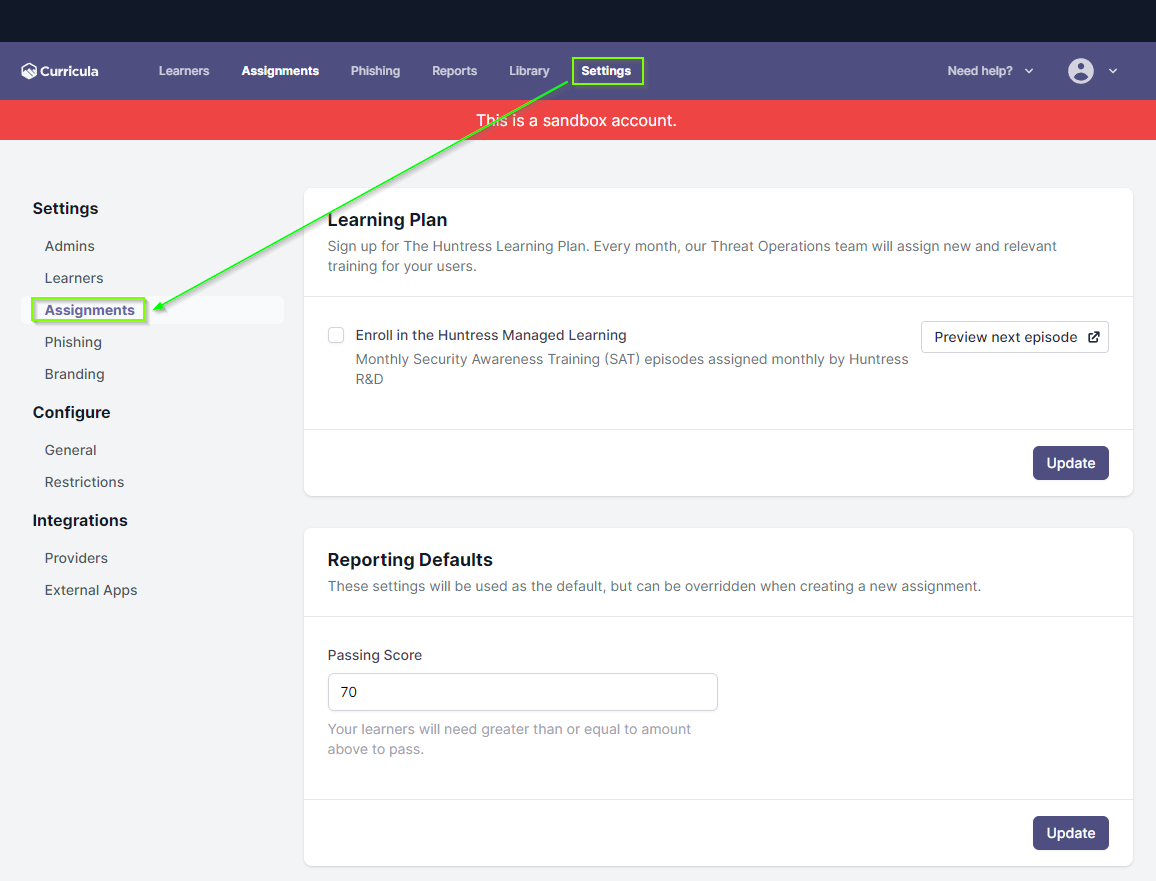This screenshot has width=1156, height=881.
Task: Click the Enroll in the Huntress Managed Learning label
Action: (491, 335)
